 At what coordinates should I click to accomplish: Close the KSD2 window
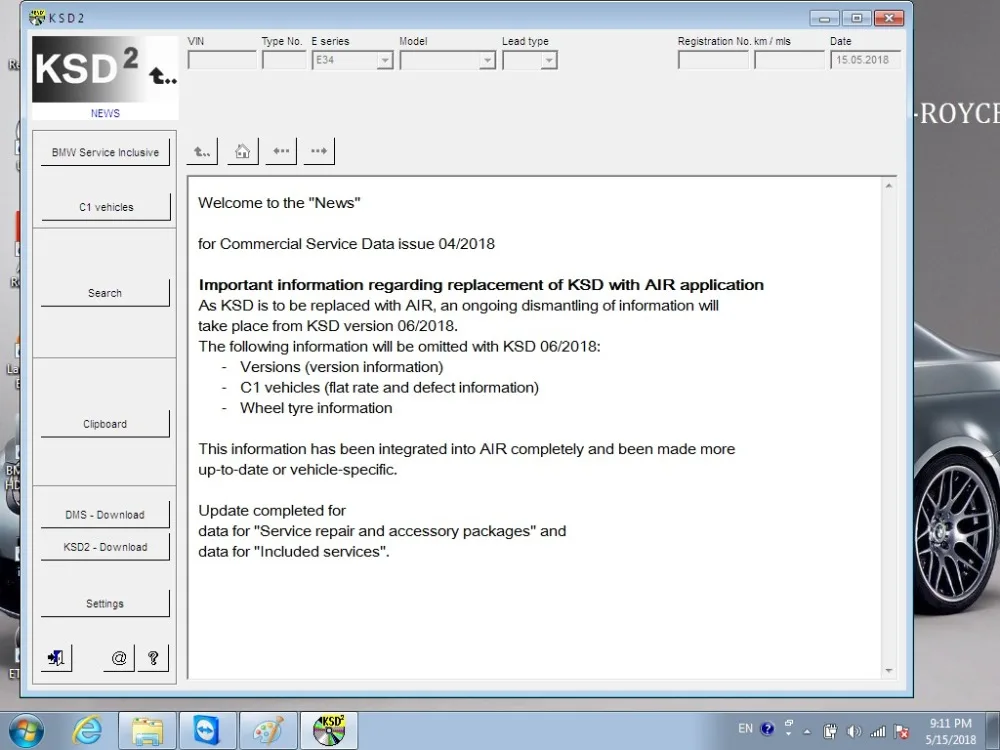889,18
